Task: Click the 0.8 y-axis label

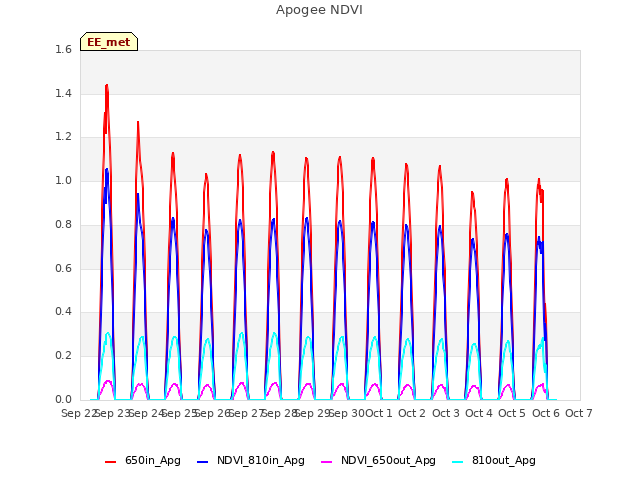Action: tap(63, 224)
